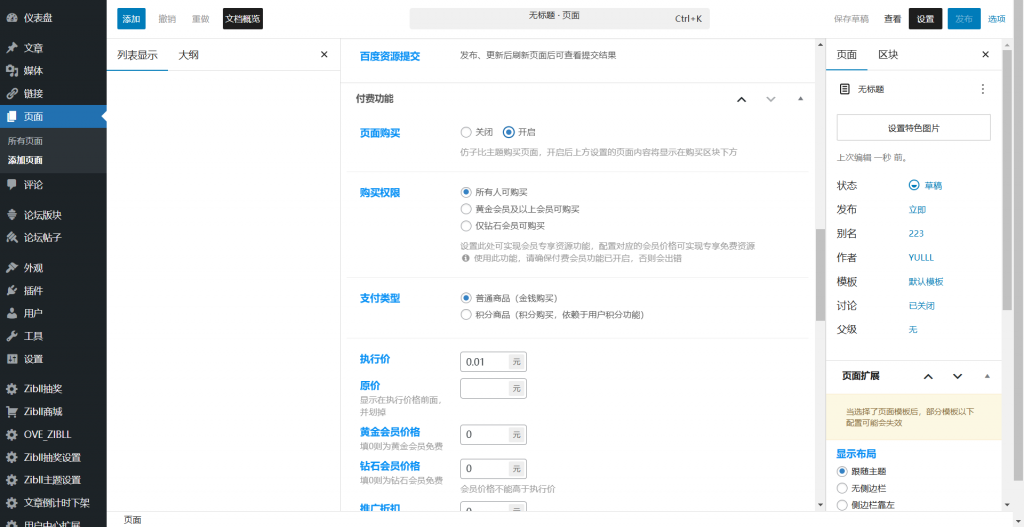
Task: Click the 页面 pages icon
Action: (12, 117)
